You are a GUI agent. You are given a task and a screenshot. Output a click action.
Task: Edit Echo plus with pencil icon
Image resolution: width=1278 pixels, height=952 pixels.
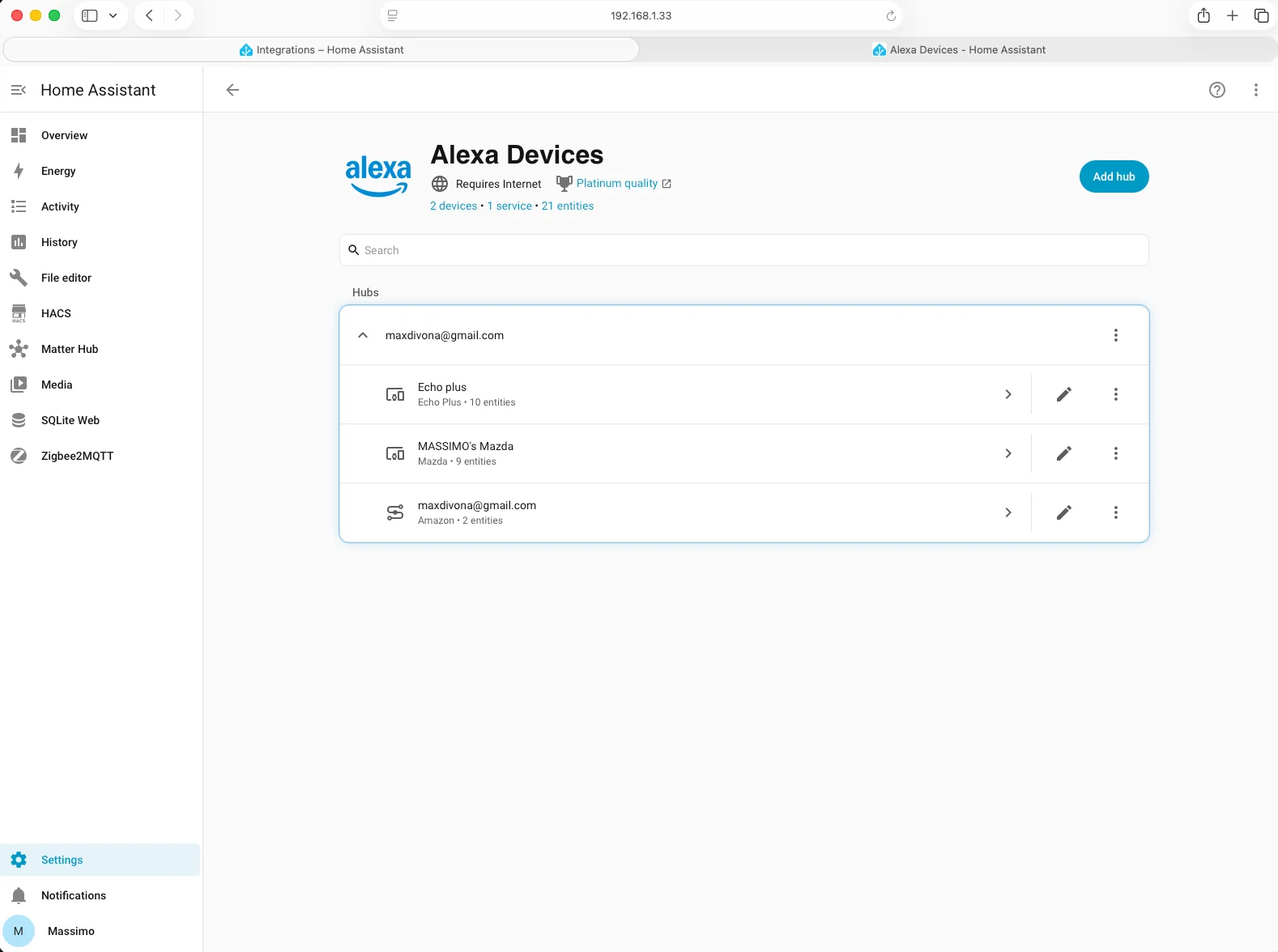(x=1064, y=394)
